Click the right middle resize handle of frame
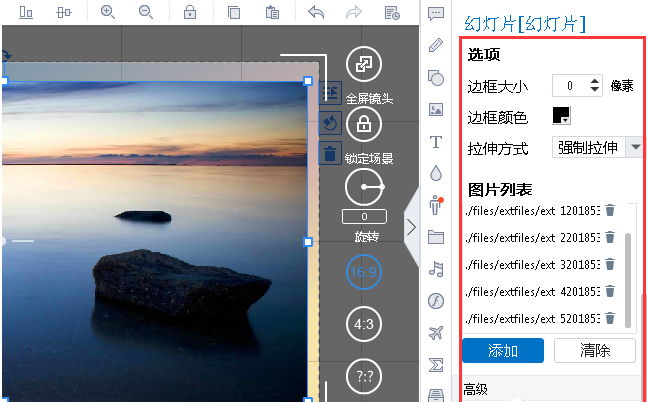647x402 pixels. [308, 242]
